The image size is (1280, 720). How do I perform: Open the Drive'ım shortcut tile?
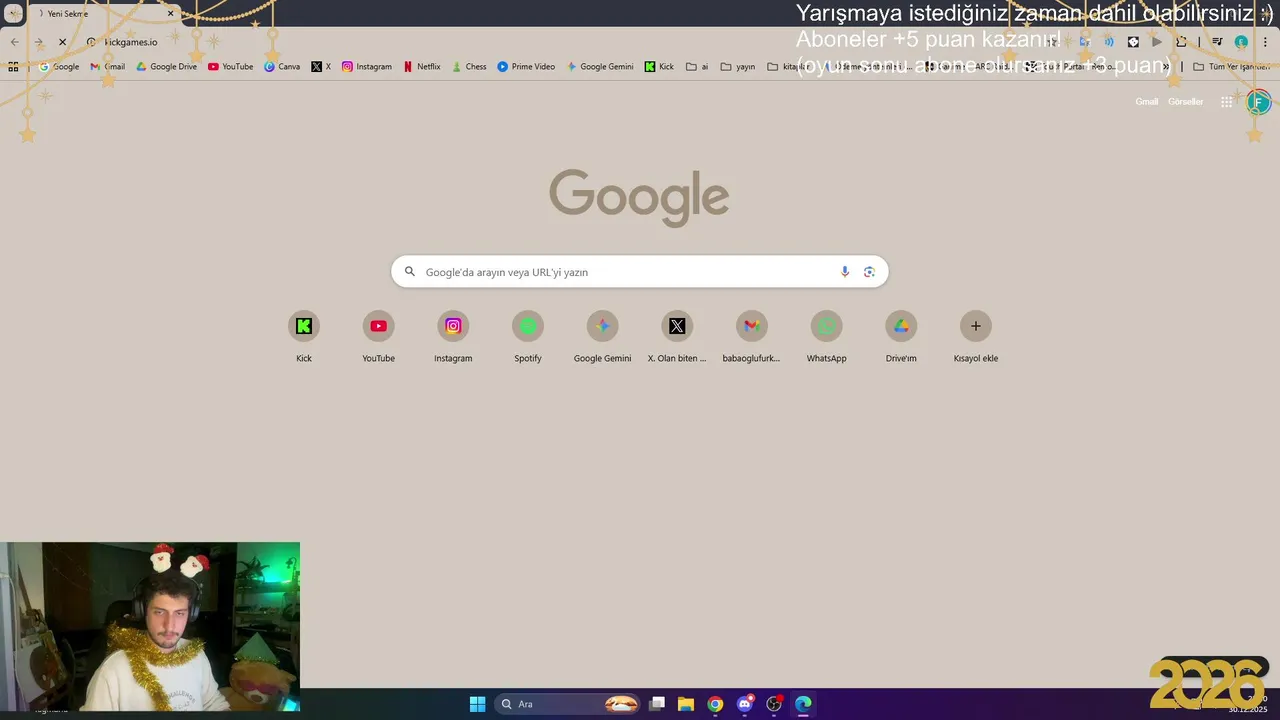pyautogui.click(x=901, y=337)
